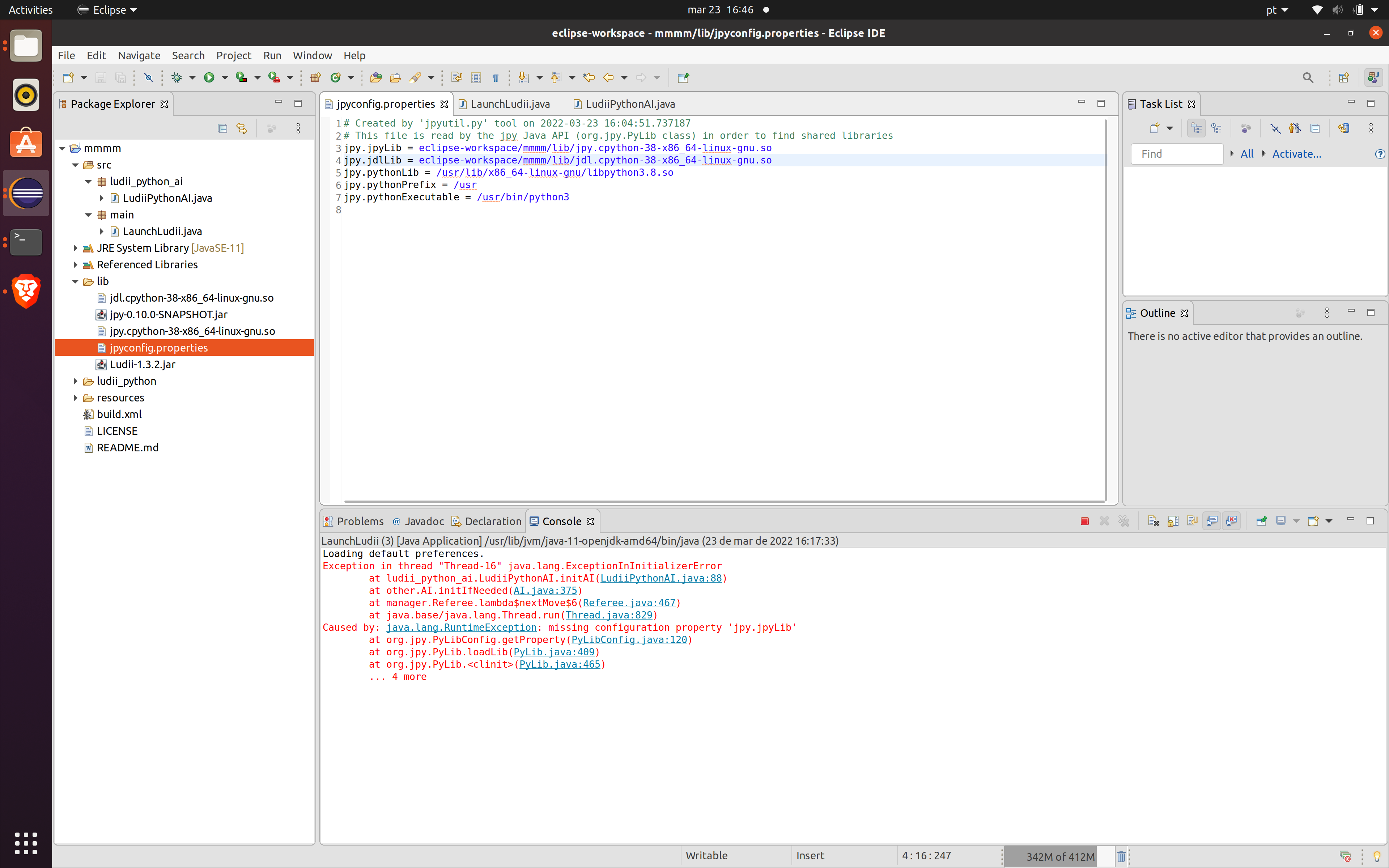This screenshot has width=1389, height=868.
Task: Click the Find field in Task List
Action: [1177, 154]
